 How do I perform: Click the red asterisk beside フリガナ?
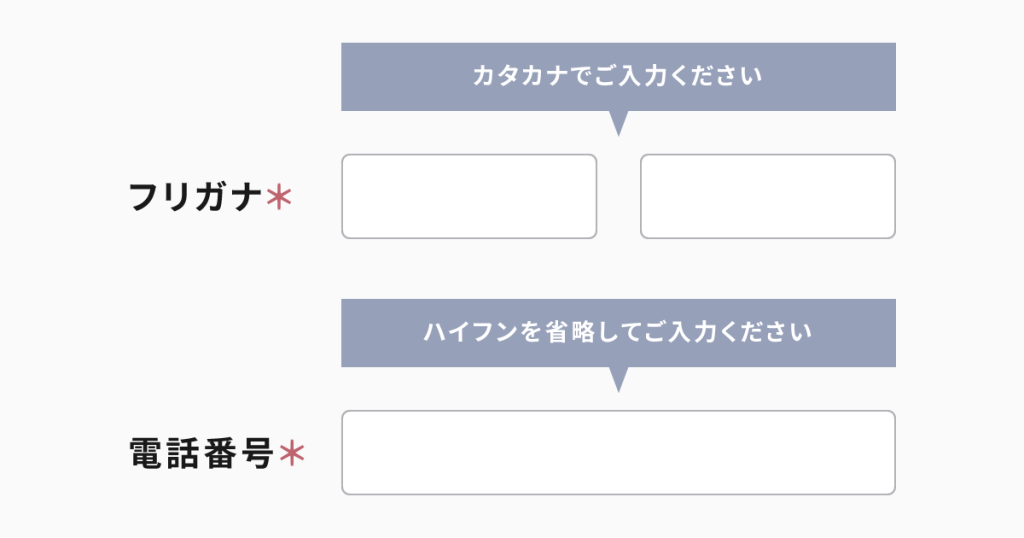[x=279, y=197]
